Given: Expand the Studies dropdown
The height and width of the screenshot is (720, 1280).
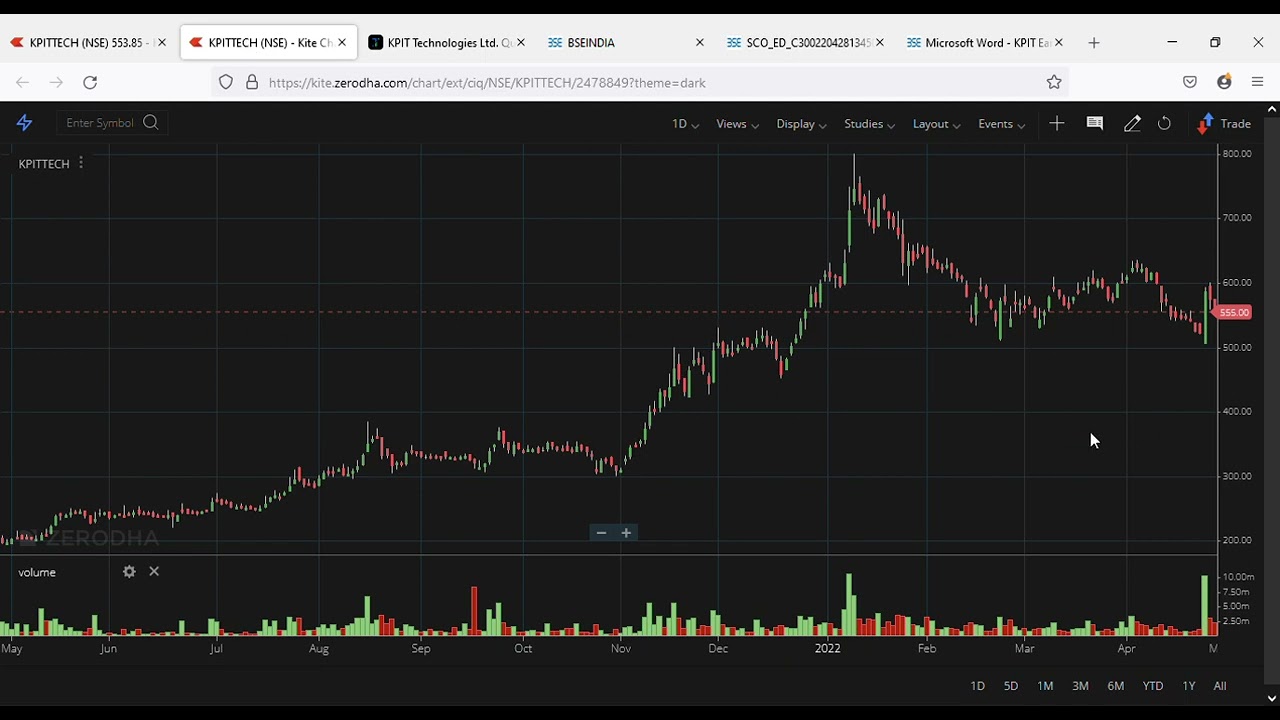Looking at the screenshot, I should (869, 124).
